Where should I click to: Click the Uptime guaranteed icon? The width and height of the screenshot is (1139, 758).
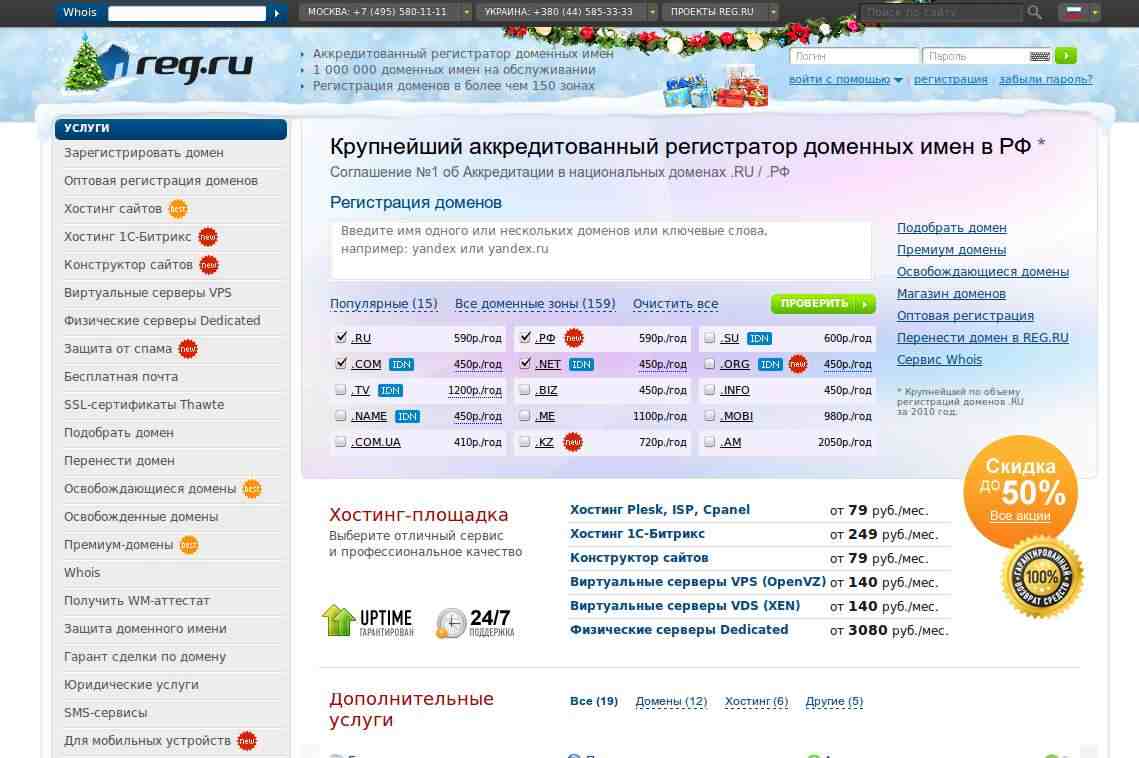[x=368, y=621]
